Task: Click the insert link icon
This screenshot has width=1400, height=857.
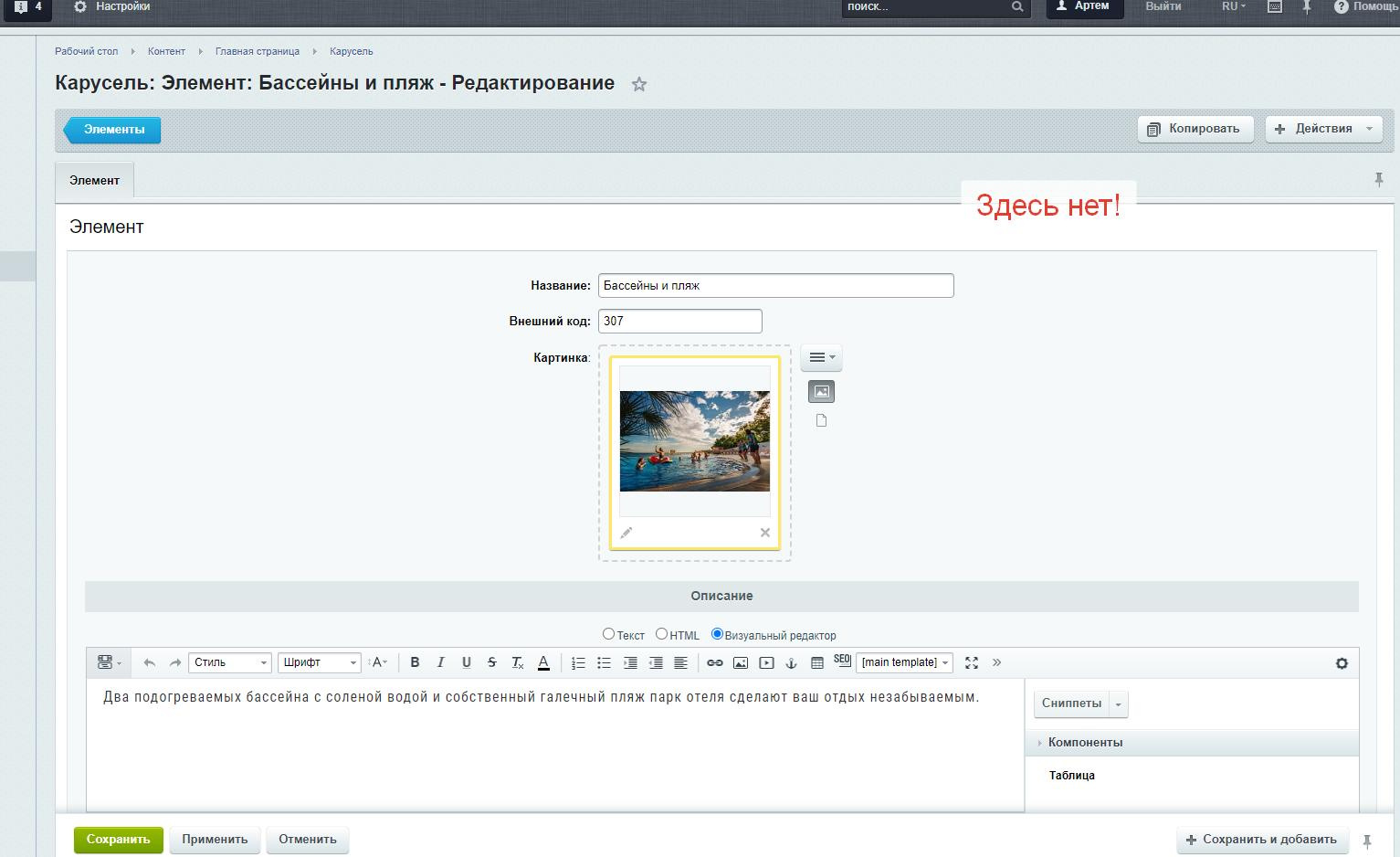Action: tap(715, 662)
